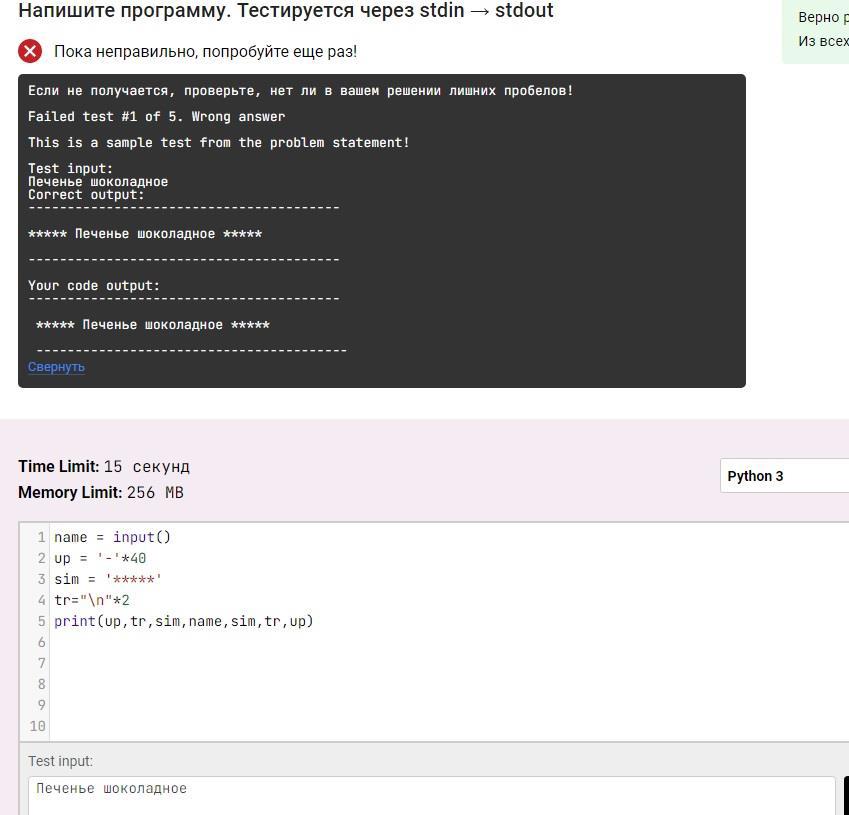Click the "Your code output:" text

click(94, 286)
